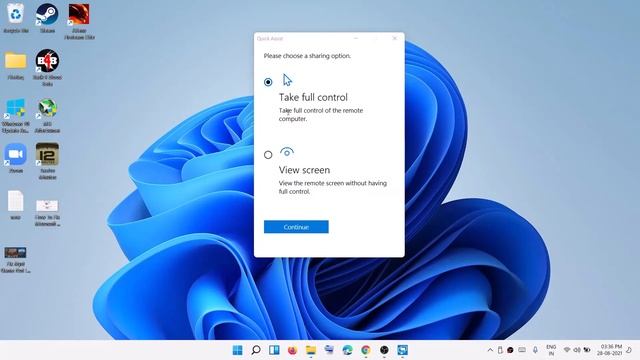640x360 pixels.
Task: Launch Google Chrome from the taskbar
Action: pyautogui.click(x=366, y=350)
